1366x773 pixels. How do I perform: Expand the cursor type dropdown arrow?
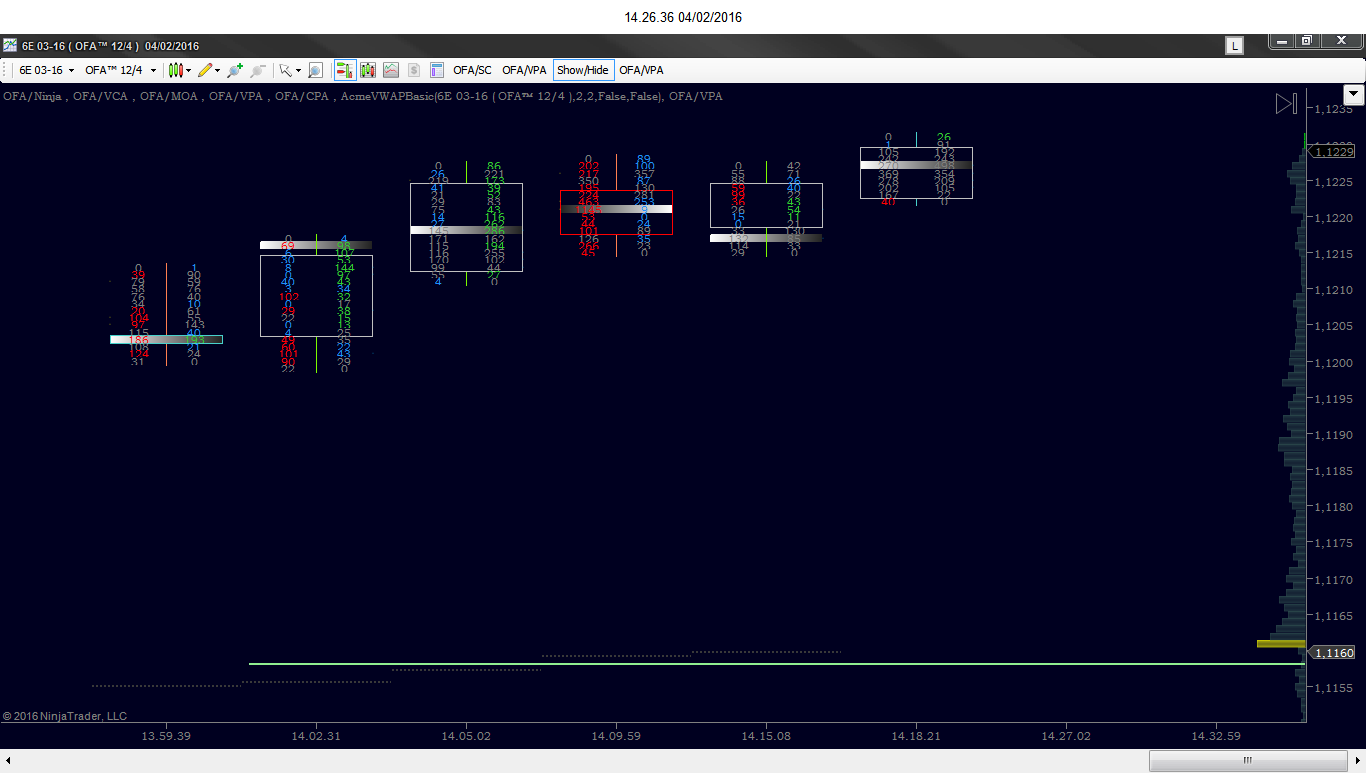point(298,70)
